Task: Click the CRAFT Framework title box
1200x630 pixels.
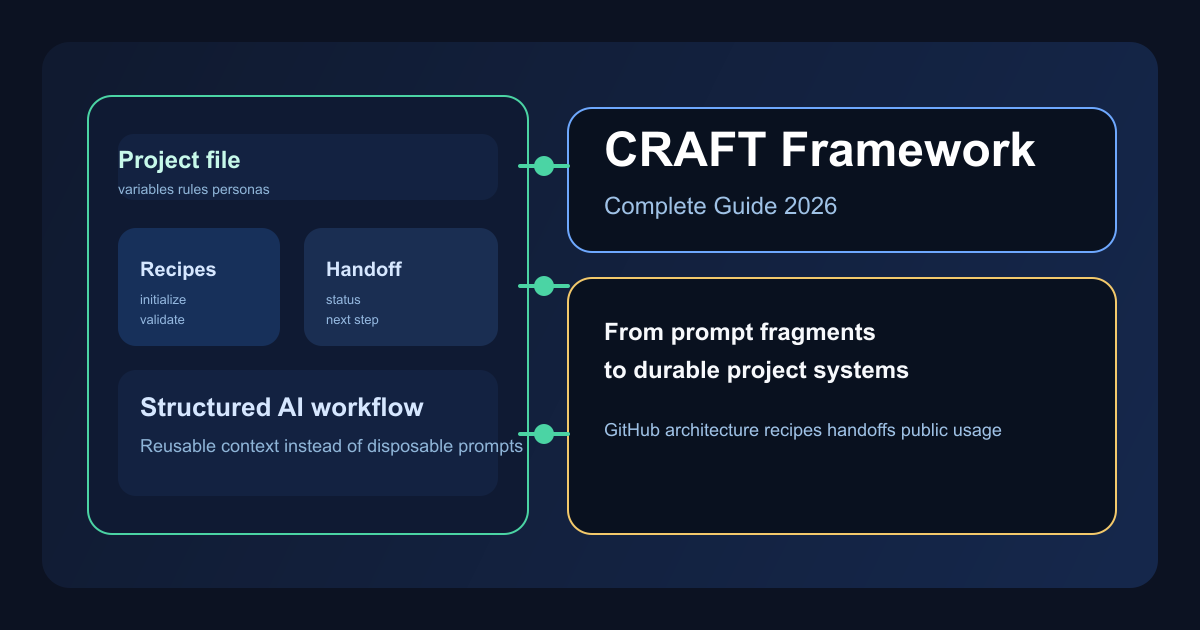Action: point(841,180)
